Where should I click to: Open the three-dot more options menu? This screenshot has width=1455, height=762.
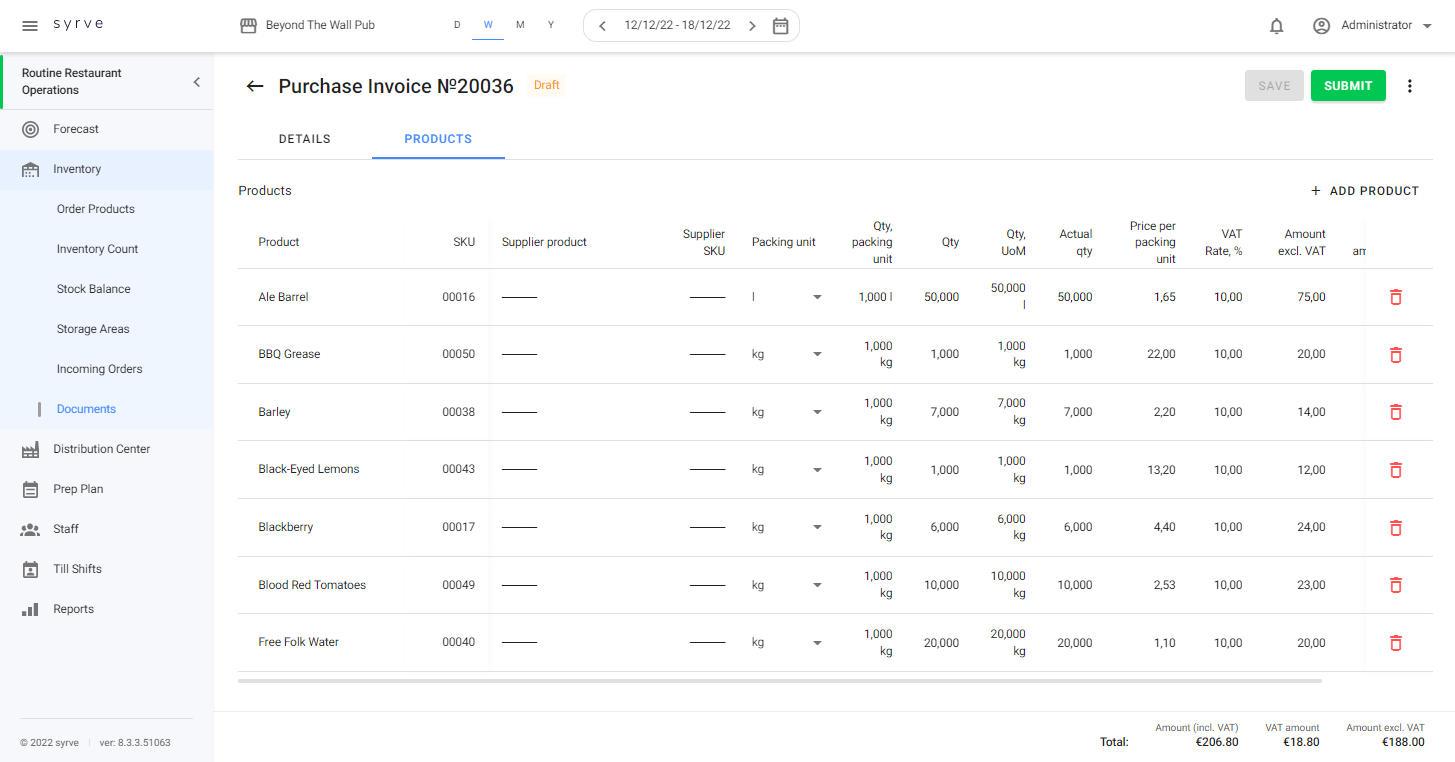[1410, 86]
